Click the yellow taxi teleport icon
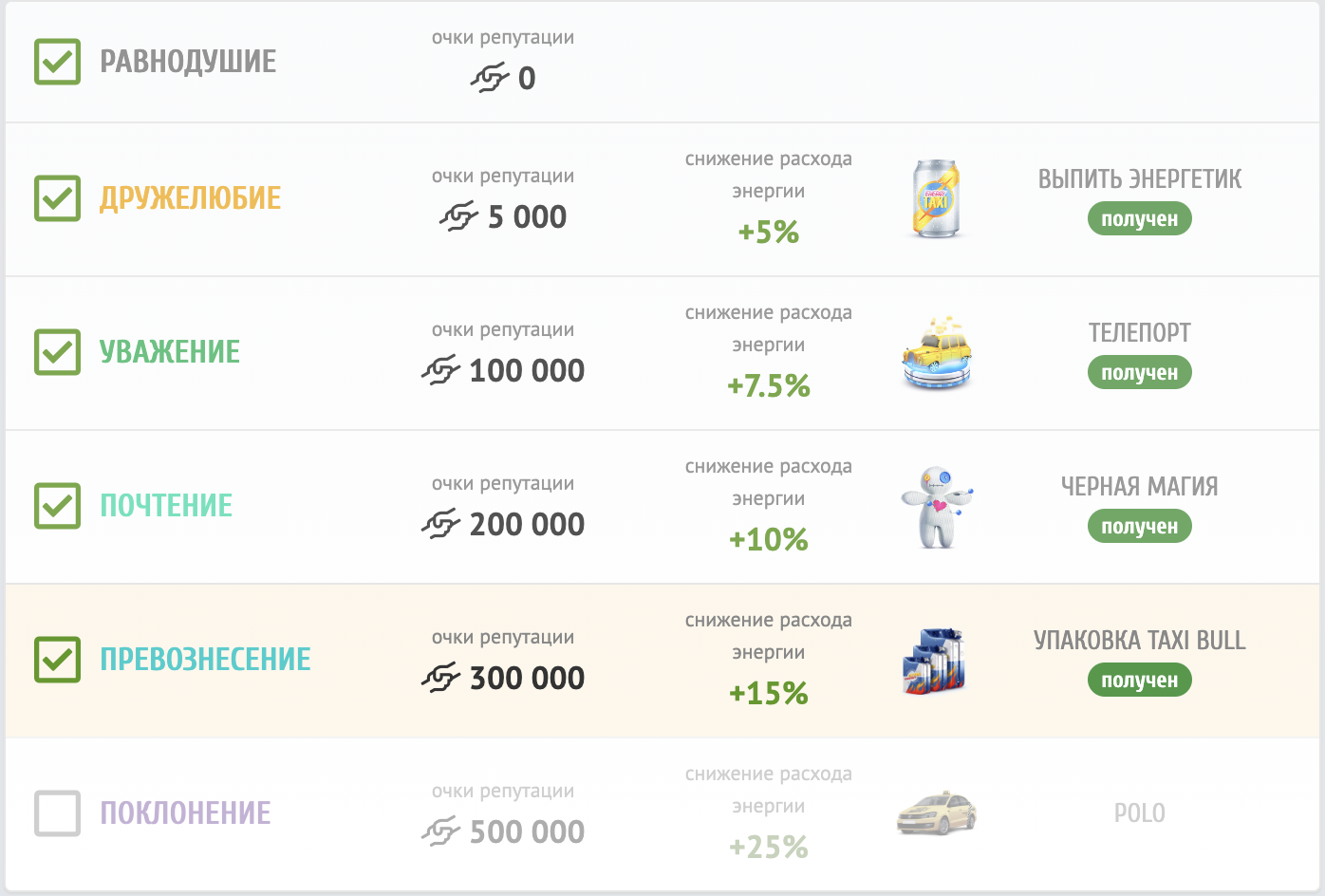Image resolution: width=1325 pixels, height=896 pixels. [x=937, y=353]
